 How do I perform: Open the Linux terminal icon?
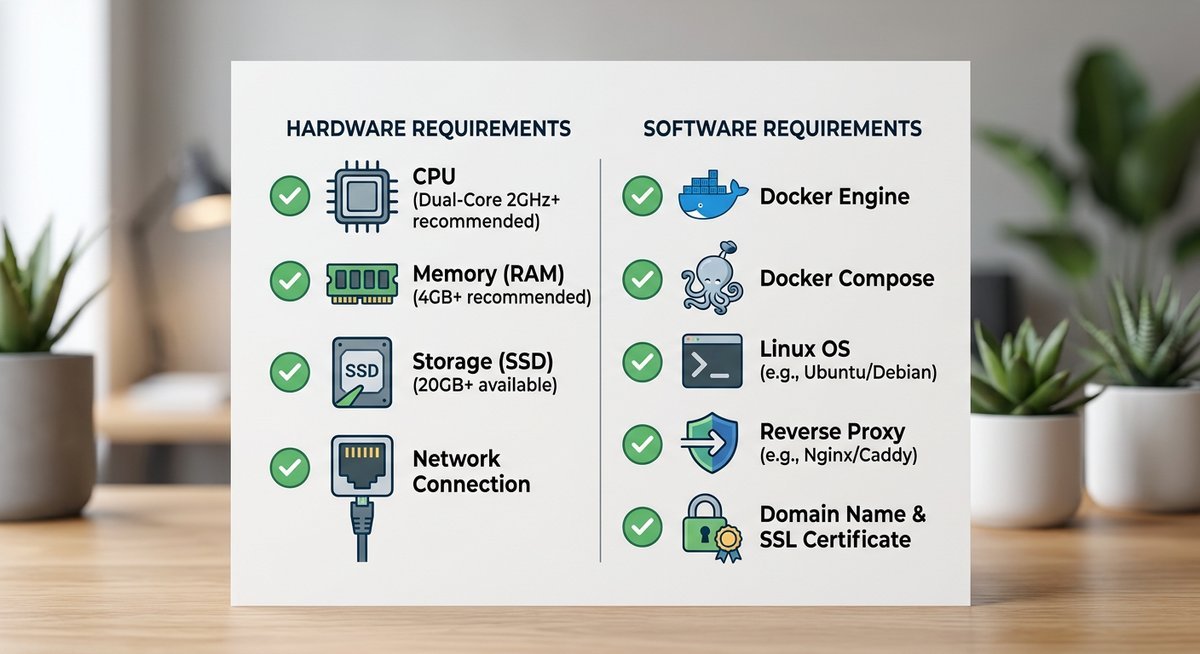(710, 359)
